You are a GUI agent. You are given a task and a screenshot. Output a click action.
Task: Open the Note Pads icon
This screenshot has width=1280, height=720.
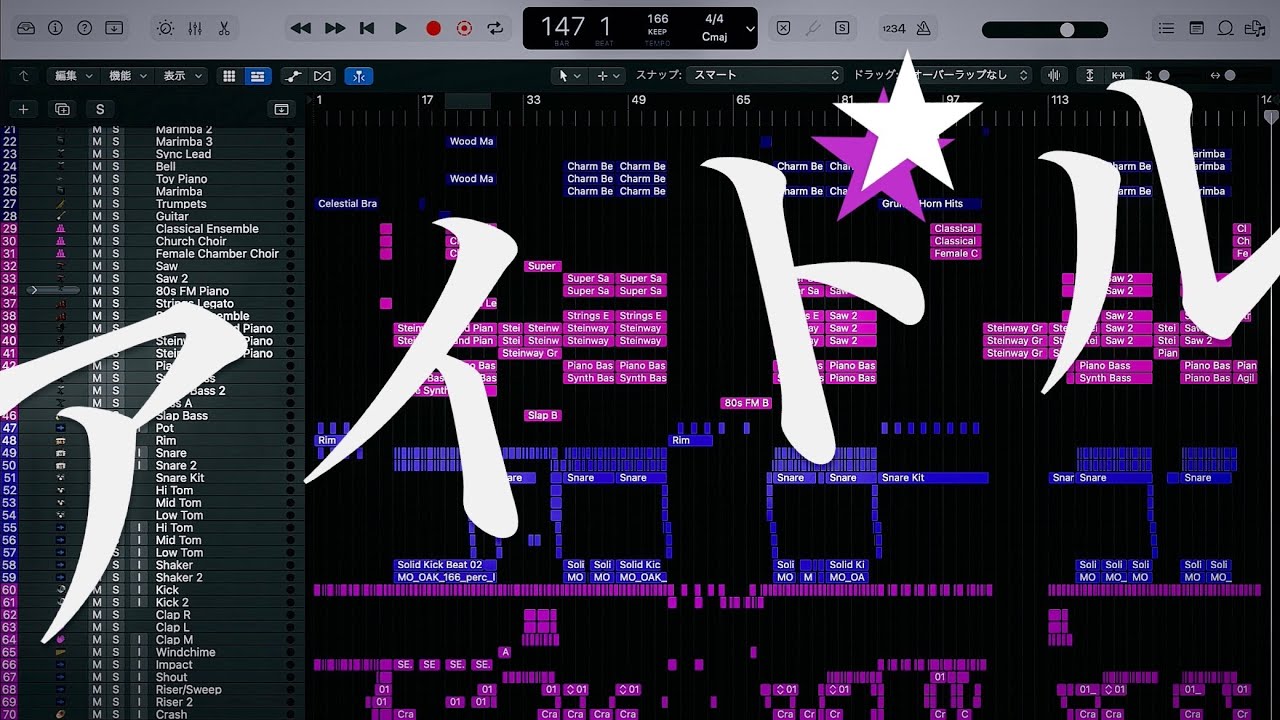pyautogui.click(x=1196, y=29)
